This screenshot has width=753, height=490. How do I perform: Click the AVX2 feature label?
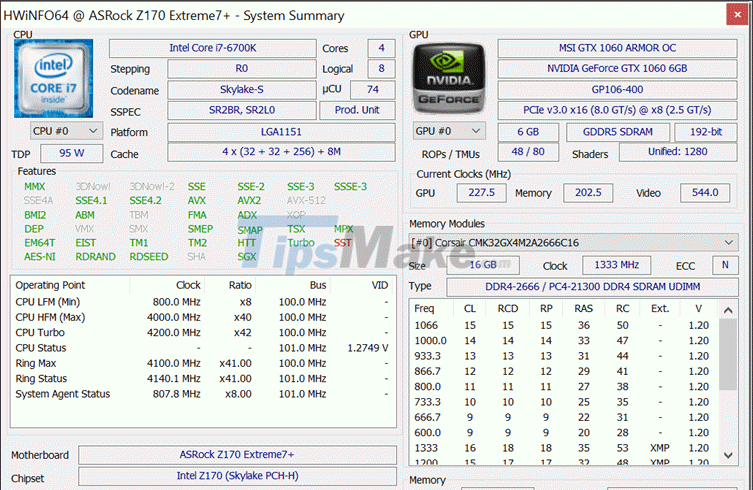(x=249, y=201)
